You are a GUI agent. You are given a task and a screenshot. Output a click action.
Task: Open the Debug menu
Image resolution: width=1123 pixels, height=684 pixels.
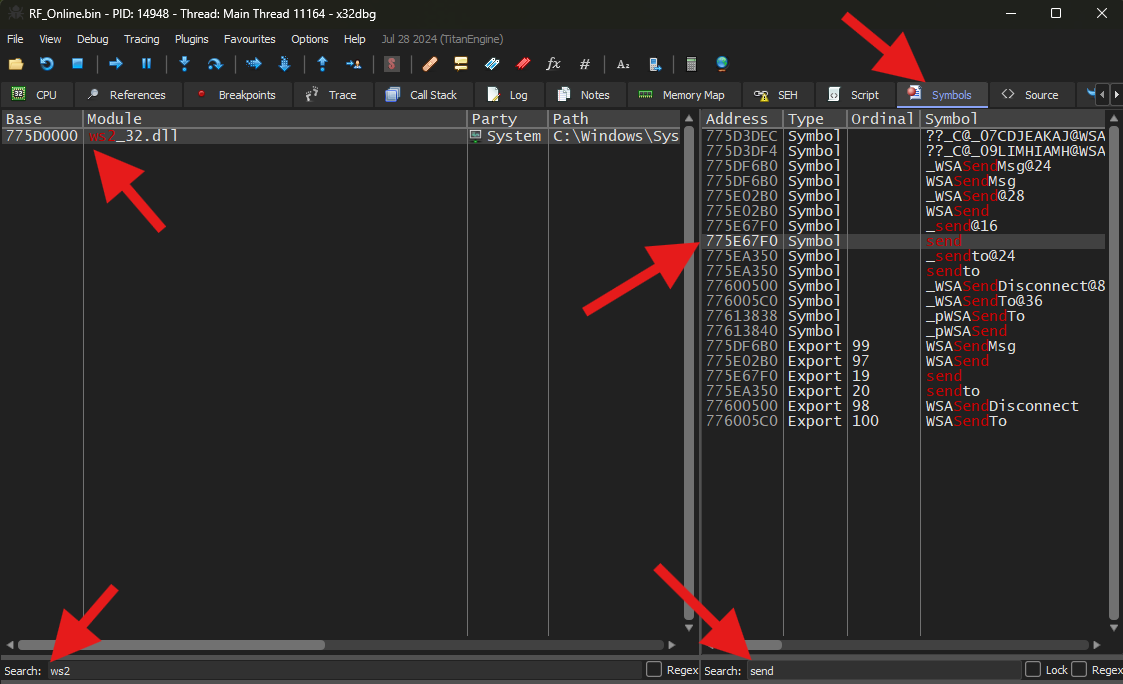pyautogui.click(x=92, y=39)
